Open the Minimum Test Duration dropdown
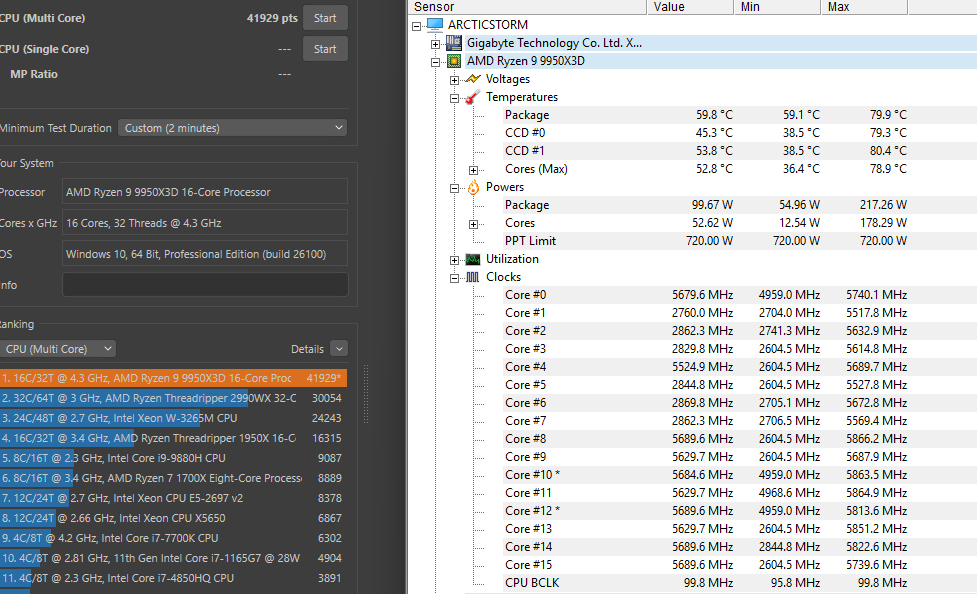977x594 pixels. point(232,128)
